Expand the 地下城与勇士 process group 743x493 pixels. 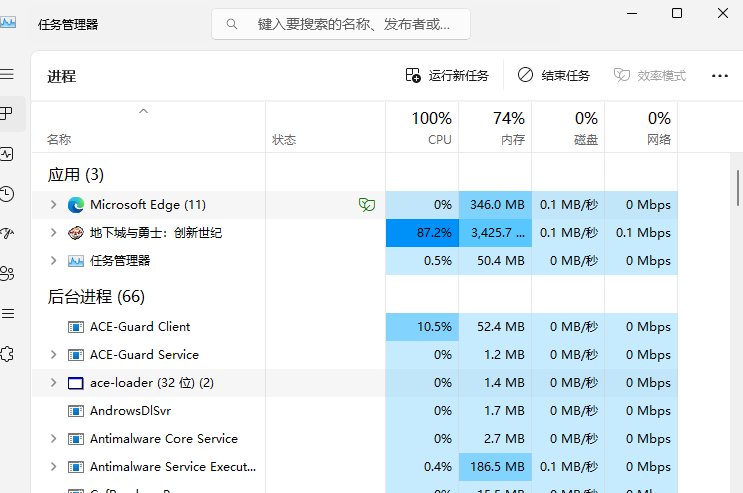(x=53, y=233)
